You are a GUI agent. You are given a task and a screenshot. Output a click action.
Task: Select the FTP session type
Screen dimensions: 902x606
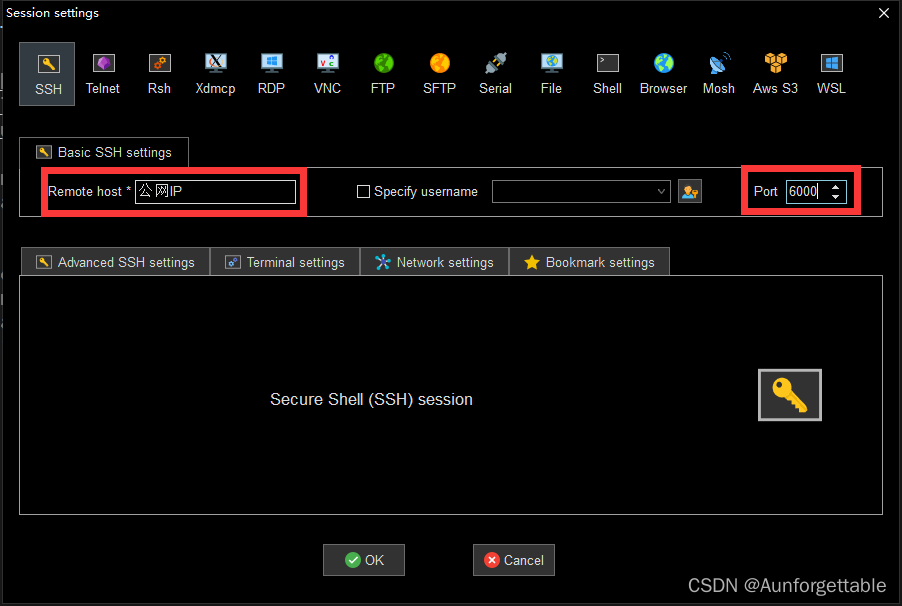point(383,74)
